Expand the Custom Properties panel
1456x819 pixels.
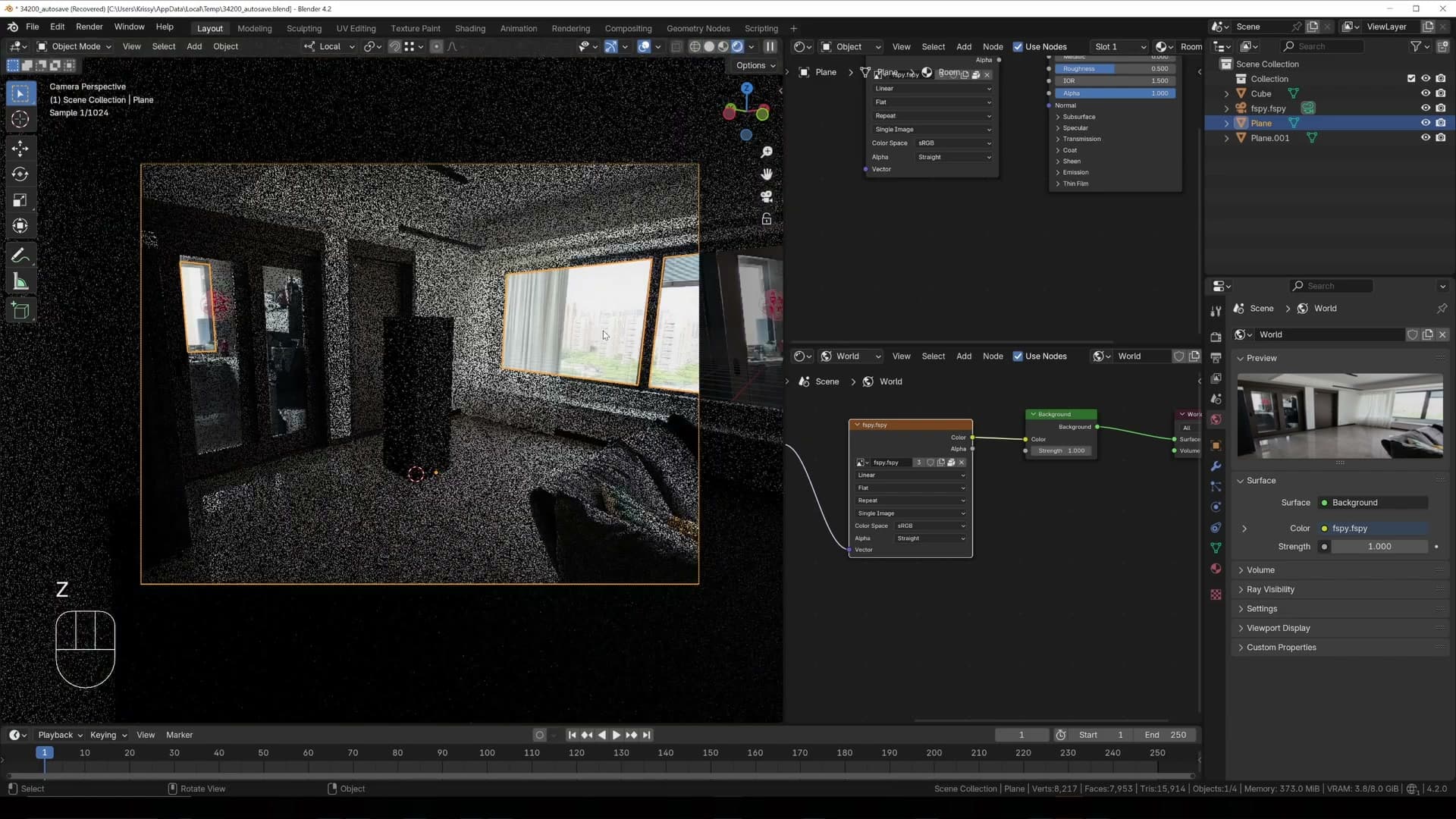1280,648
